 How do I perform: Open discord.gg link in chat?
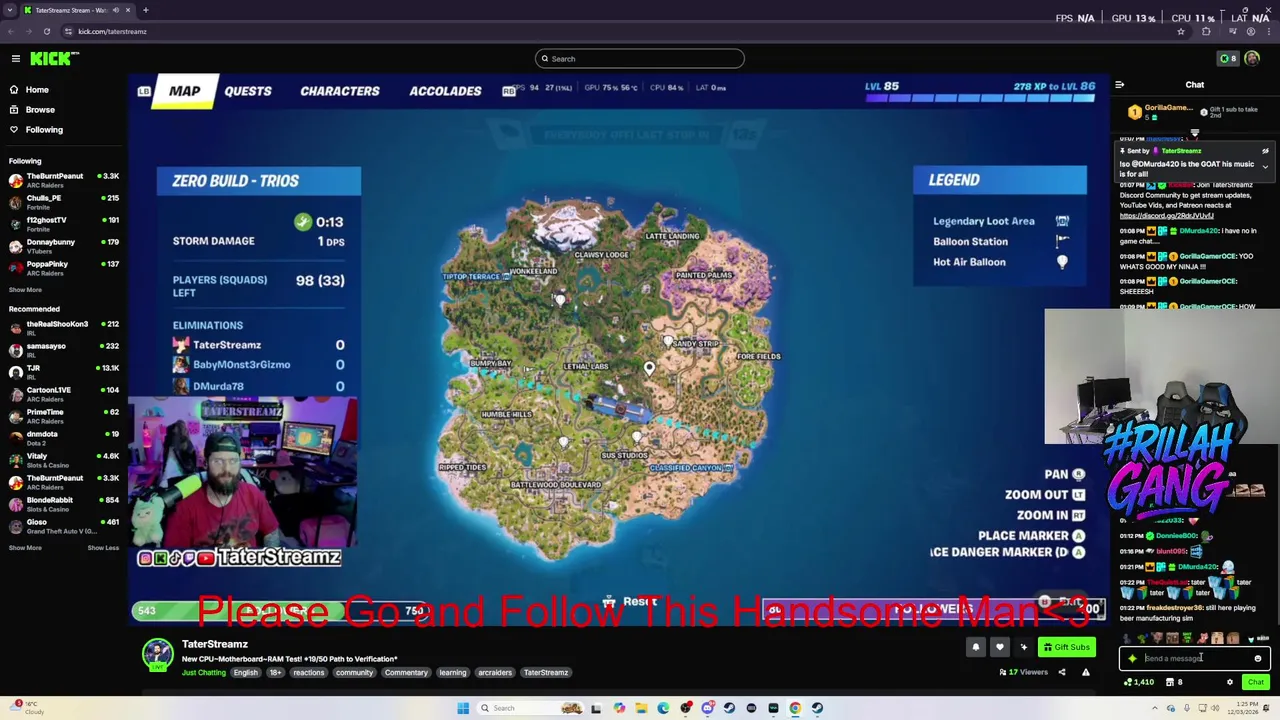coord(1166,216)
